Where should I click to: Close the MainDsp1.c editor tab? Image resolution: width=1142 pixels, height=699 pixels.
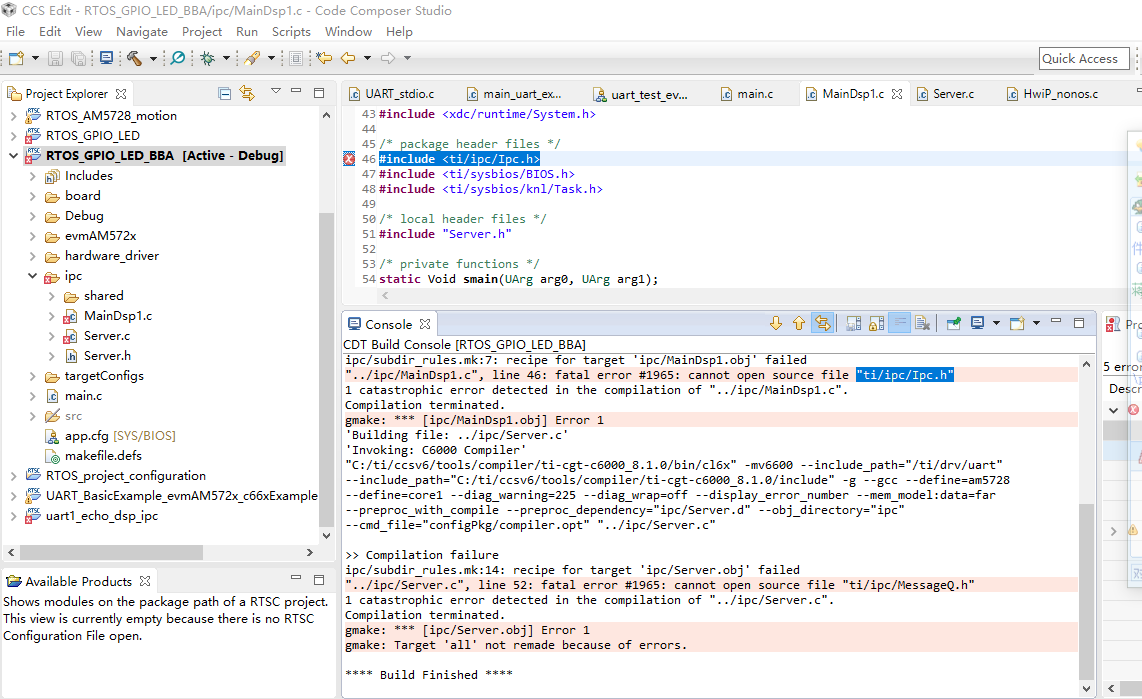(x=897, y=94)
